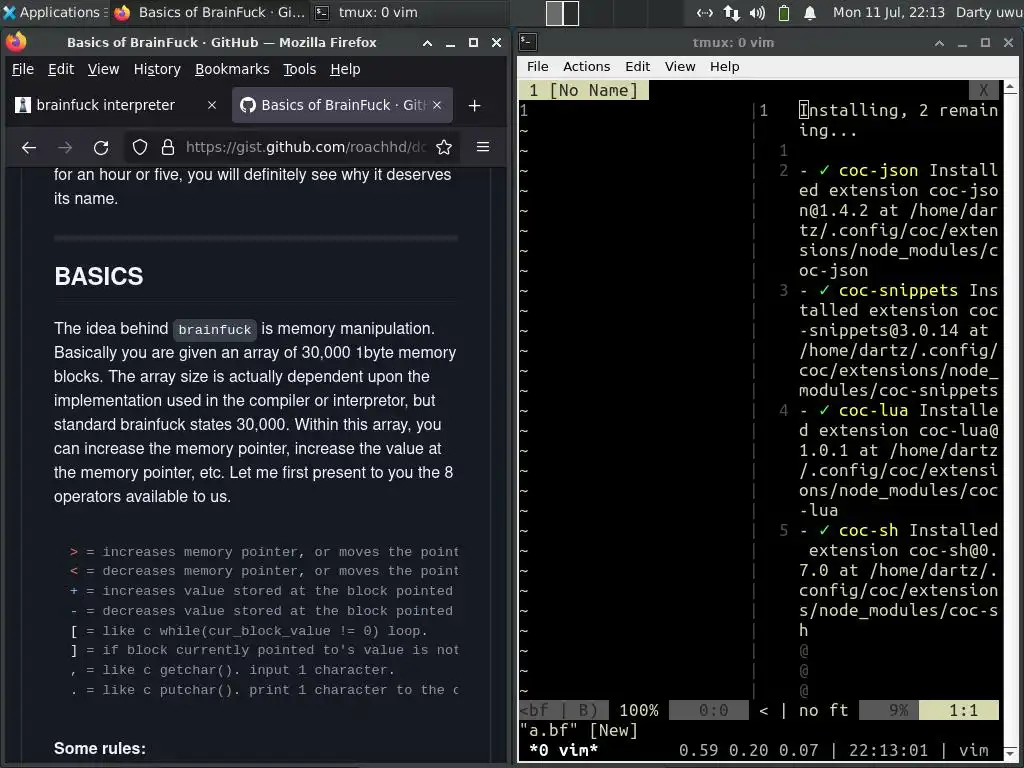Check the battery indicator icon

click(x=784, y=12)
